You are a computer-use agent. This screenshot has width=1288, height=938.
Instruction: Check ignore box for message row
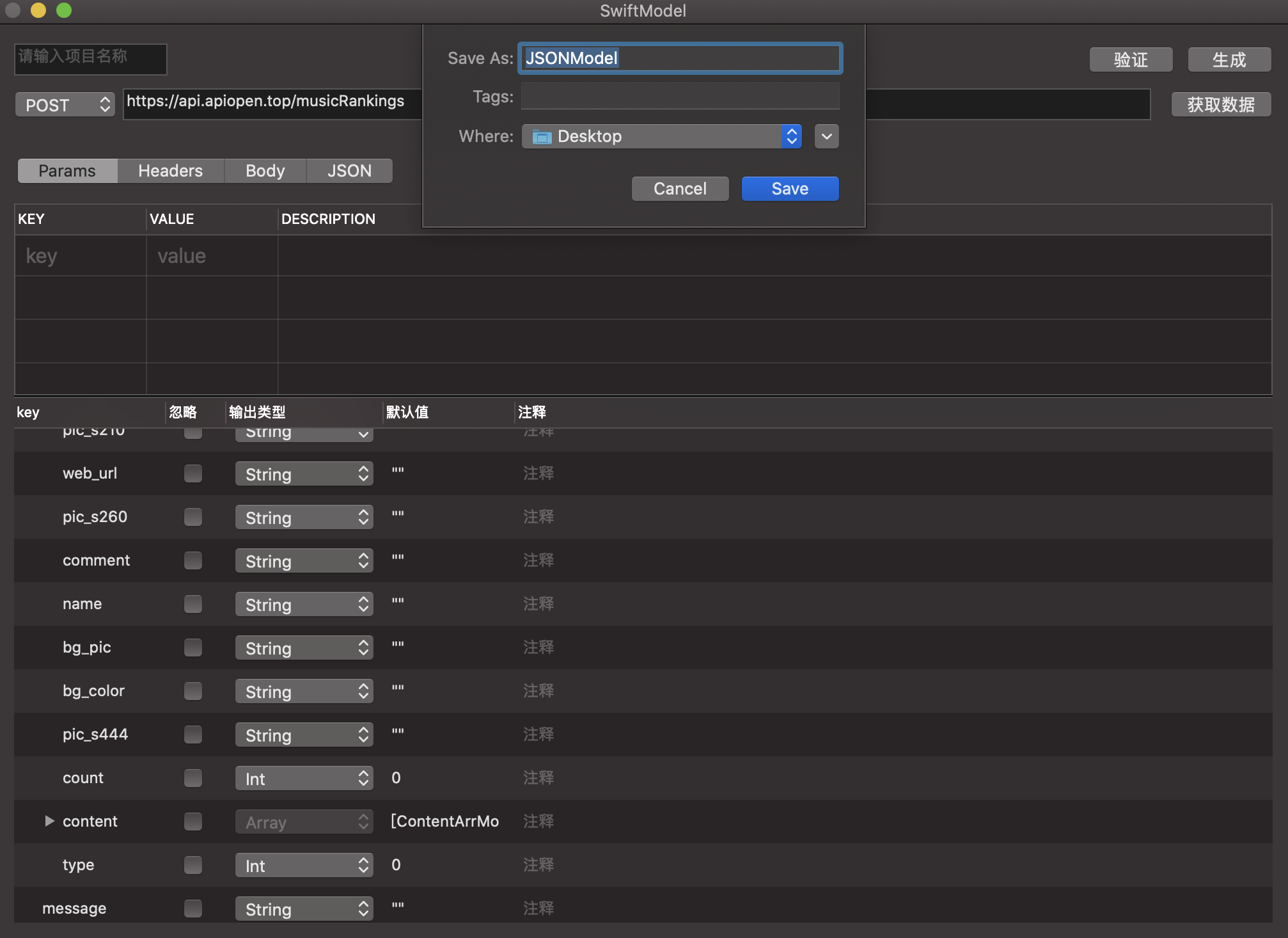click(x=192, y=909)
